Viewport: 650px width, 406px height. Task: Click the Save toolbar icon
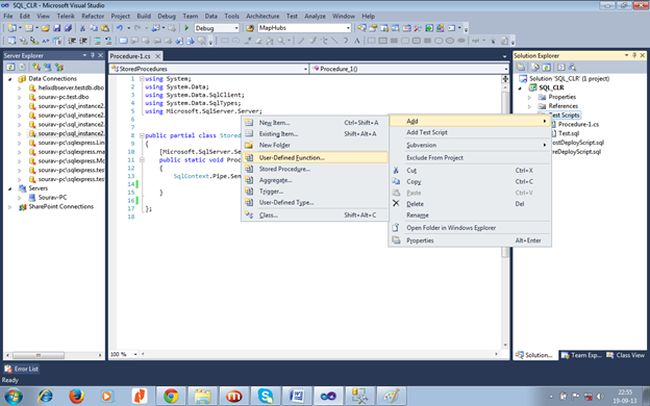57,28
